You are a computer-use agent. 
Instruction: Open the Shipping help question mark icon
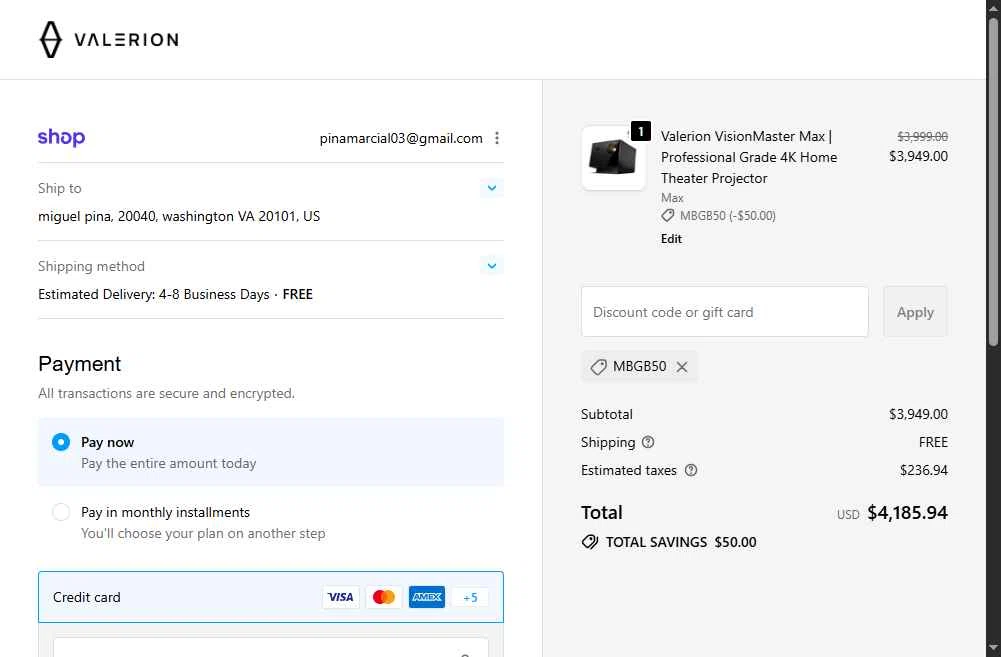click(x=648, y=442)
